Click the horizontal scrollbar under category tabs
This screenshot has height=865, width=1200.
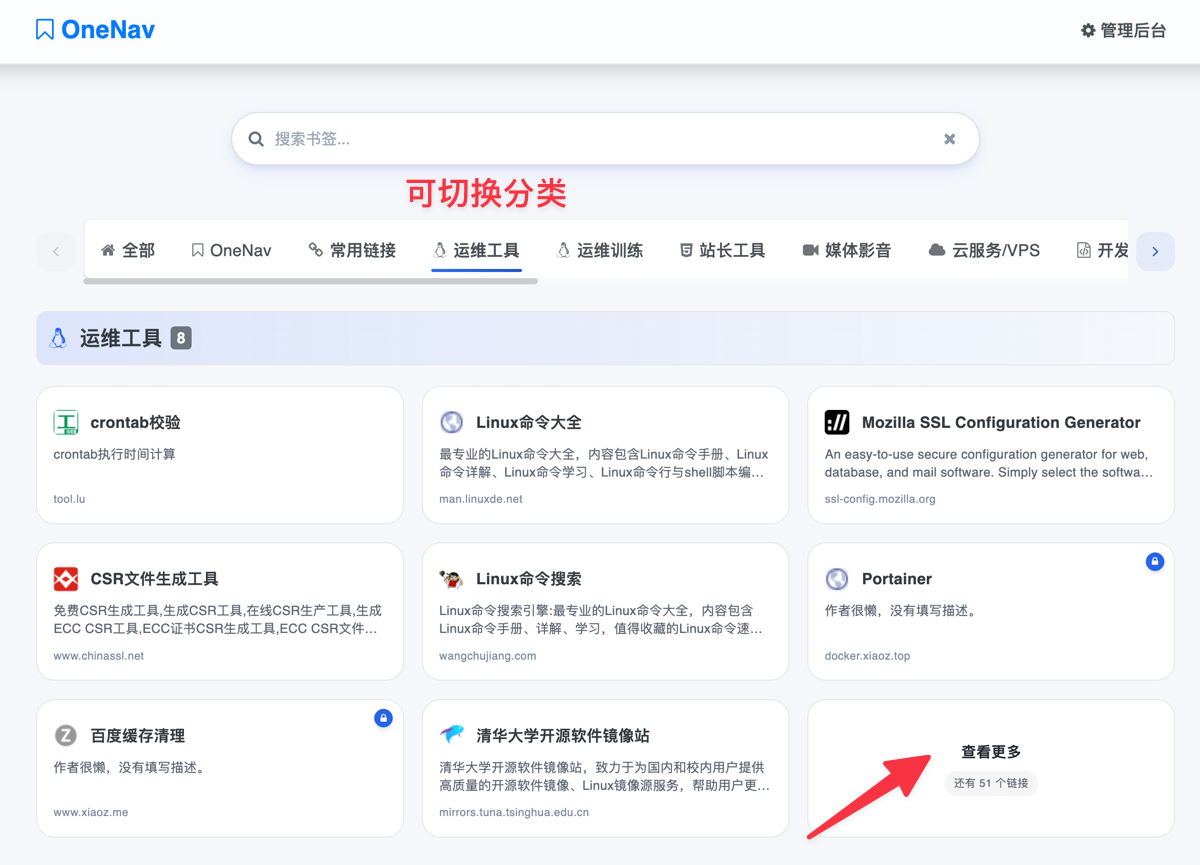click(311, 281)
